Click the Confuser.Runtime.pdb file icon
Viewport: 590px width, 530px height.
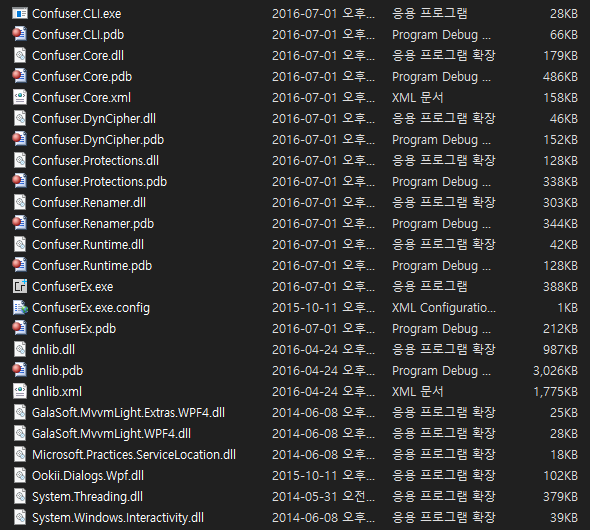click(20, 266)
